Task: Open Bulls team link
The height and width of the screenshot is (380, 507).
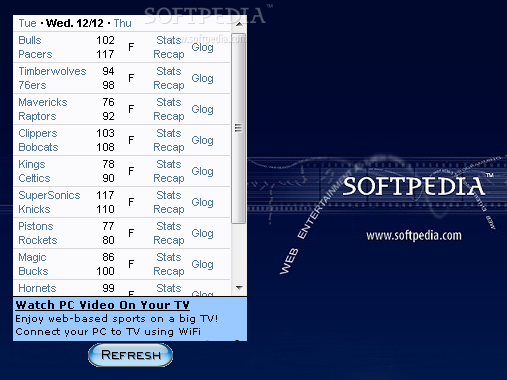Action: (30, 40)
